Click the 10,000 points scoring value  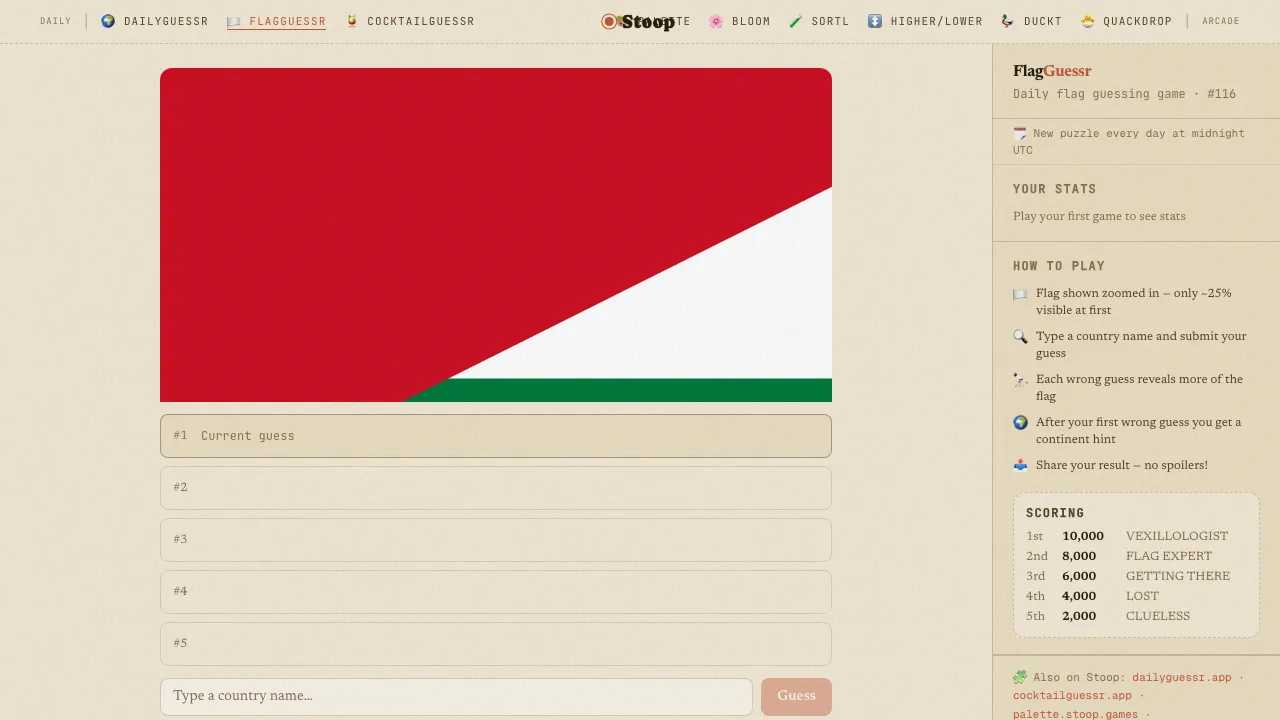(1083, 536)
